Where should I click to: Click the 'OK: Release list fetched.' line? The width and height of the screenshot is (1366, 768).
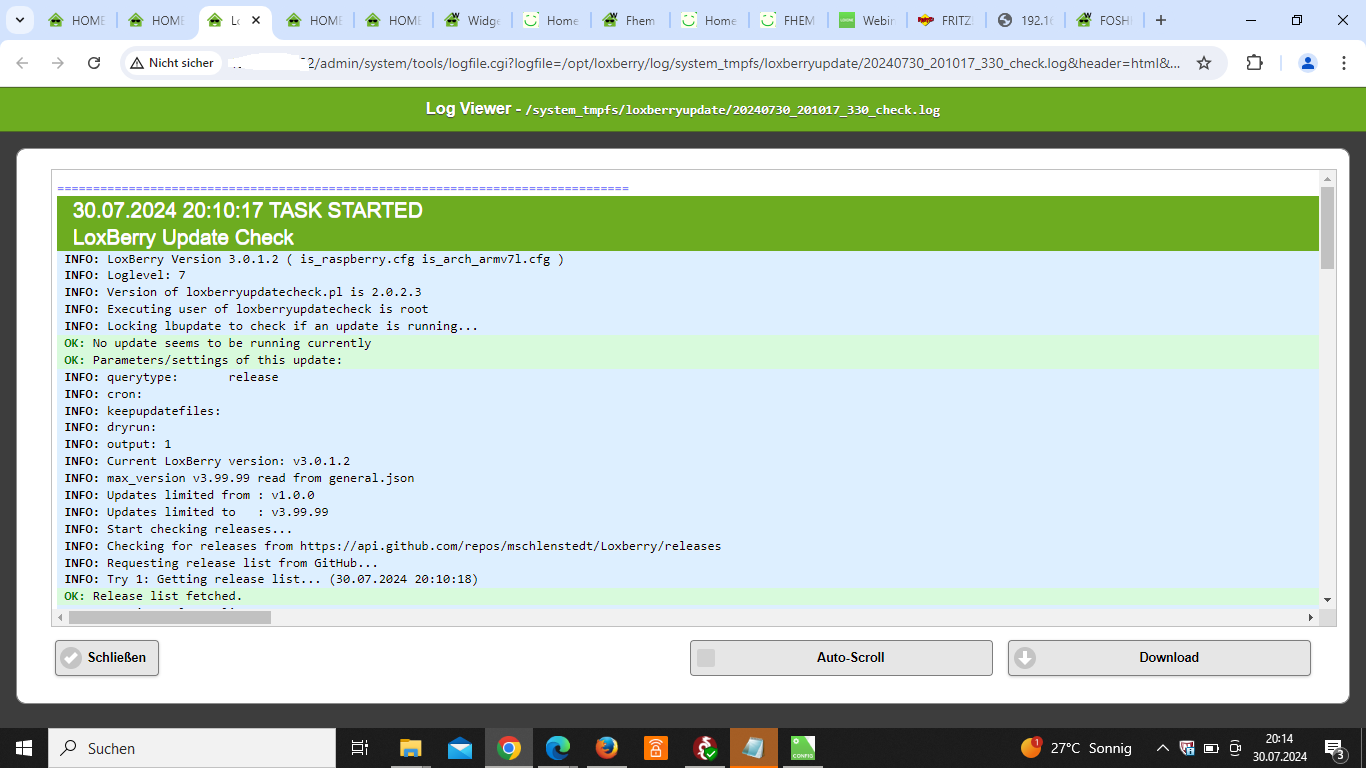point(688,596)
